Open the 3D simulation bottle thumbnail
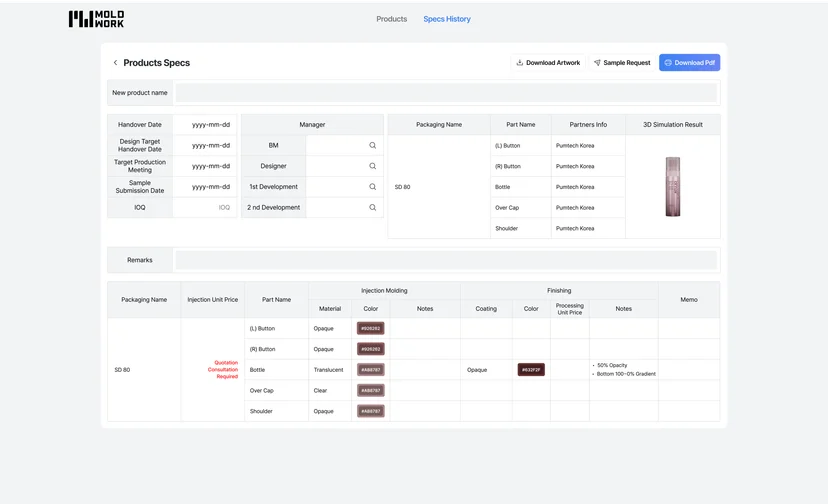The image size is (828, 504). pos(673,186)
